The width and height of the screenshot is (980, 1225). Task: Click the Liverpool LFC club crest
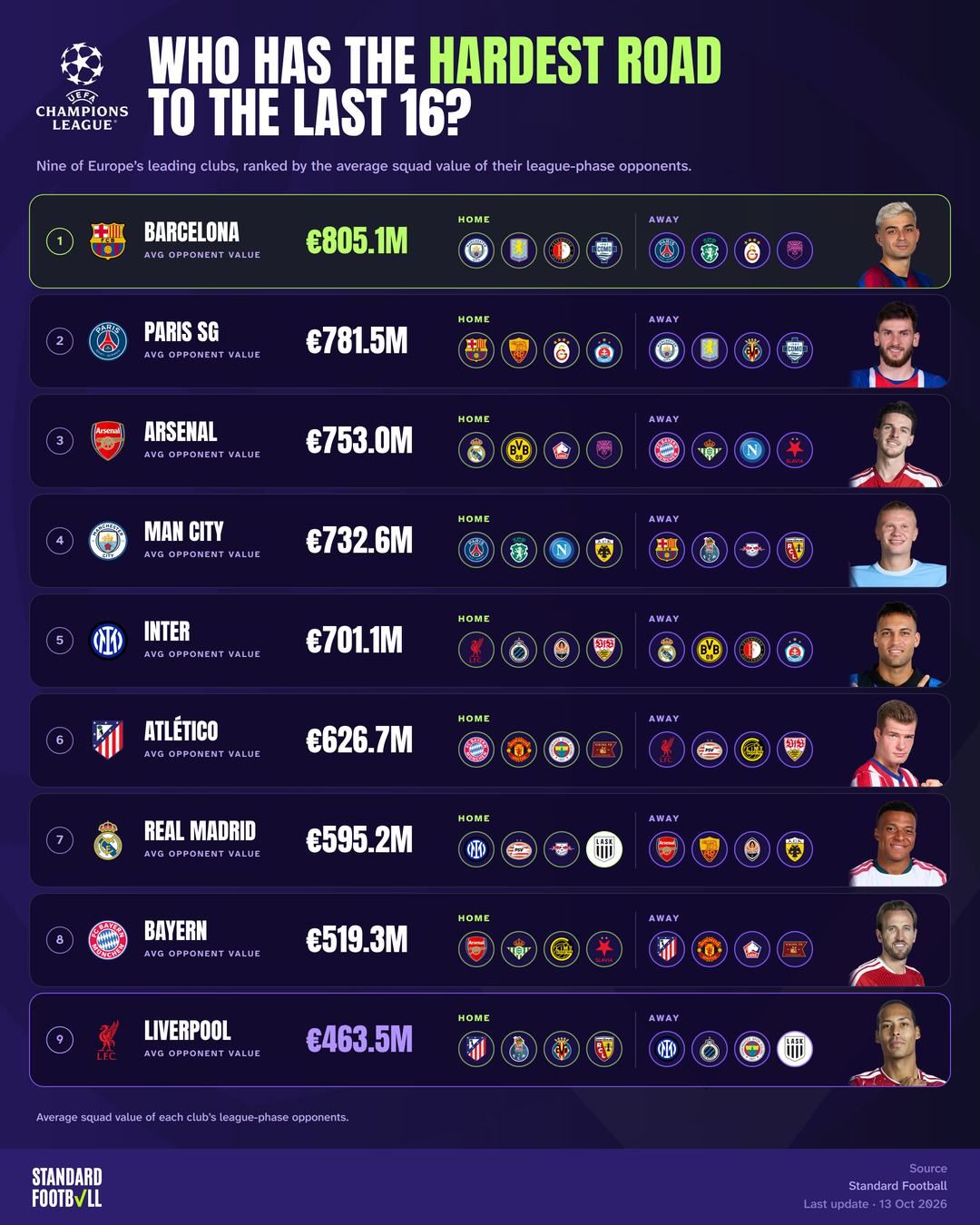107,1040
